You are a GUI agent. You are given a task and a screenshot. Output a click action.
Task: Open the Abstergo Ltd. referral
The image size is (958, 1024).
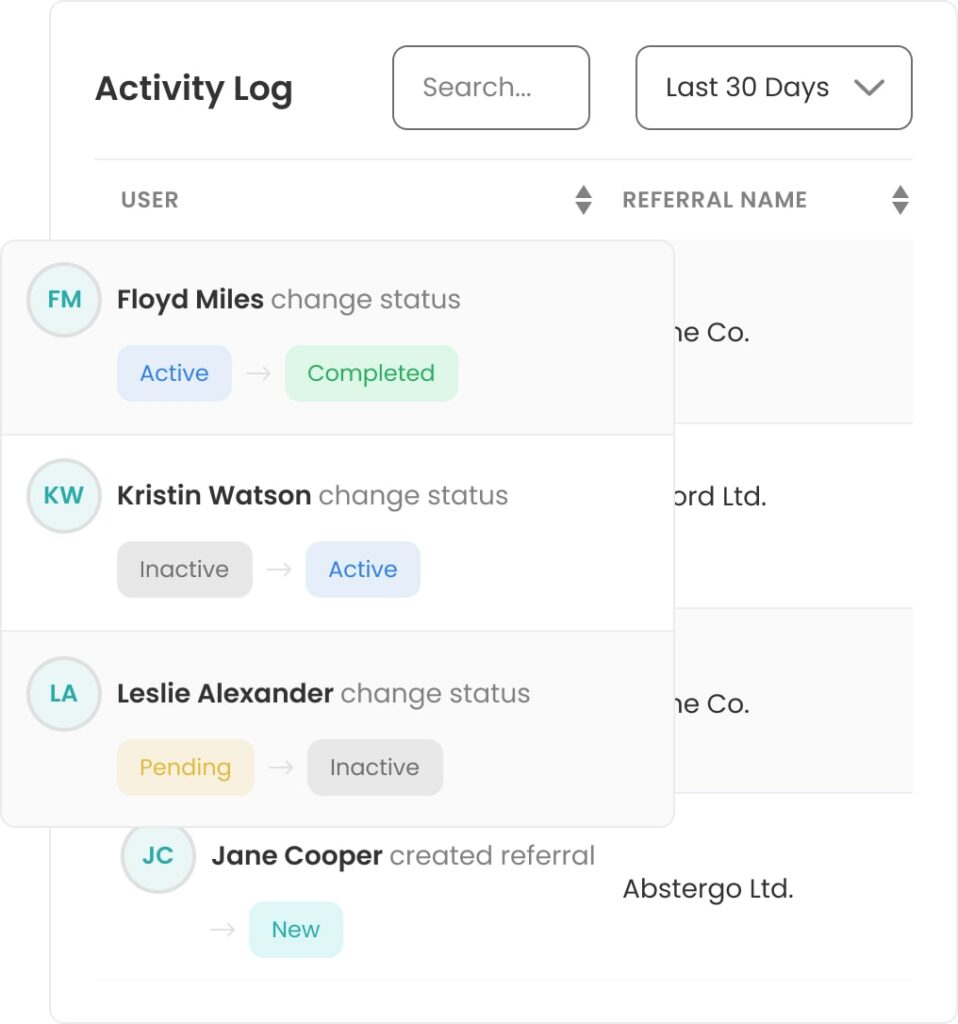708,889
